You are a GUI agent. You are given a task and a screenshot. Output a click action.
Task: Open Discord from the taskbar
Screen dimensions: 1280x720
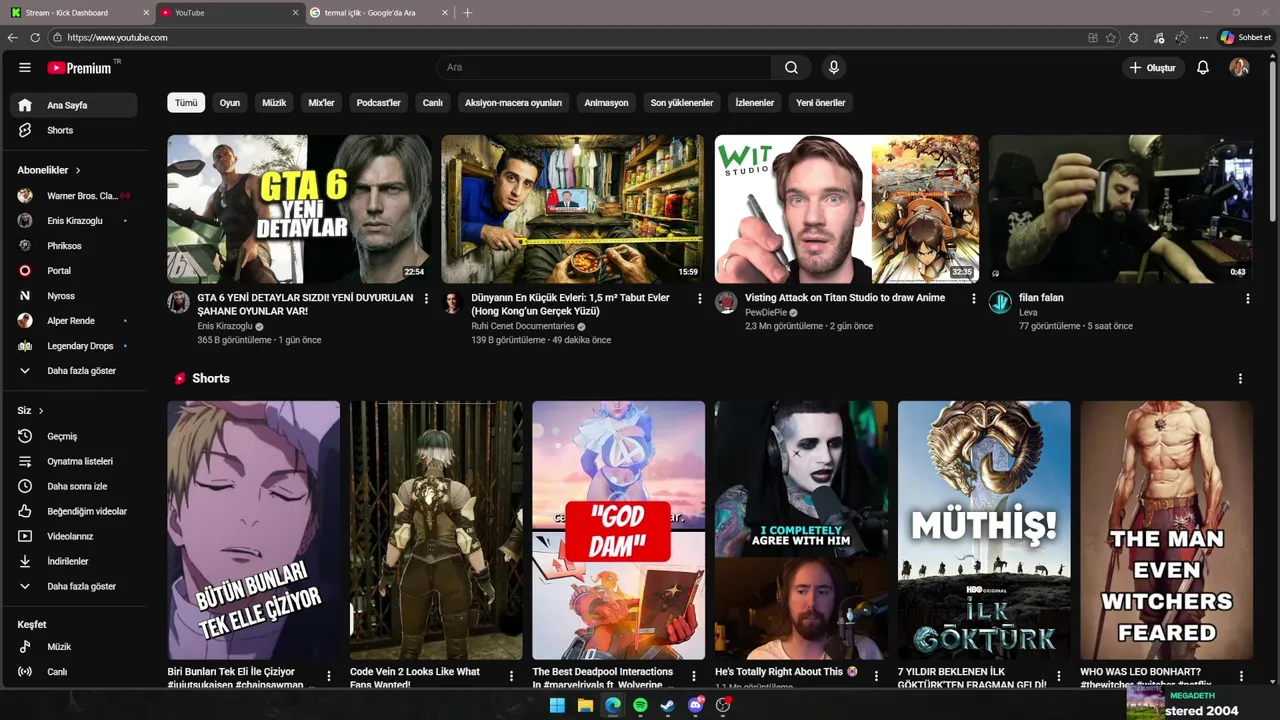click(x=695, y=705)
